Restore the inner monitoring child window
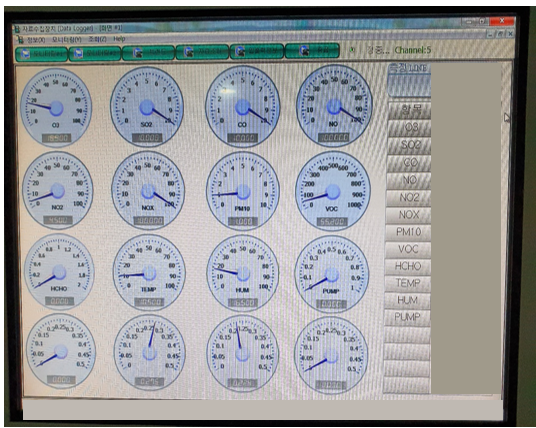 click(x=500, y=34)
